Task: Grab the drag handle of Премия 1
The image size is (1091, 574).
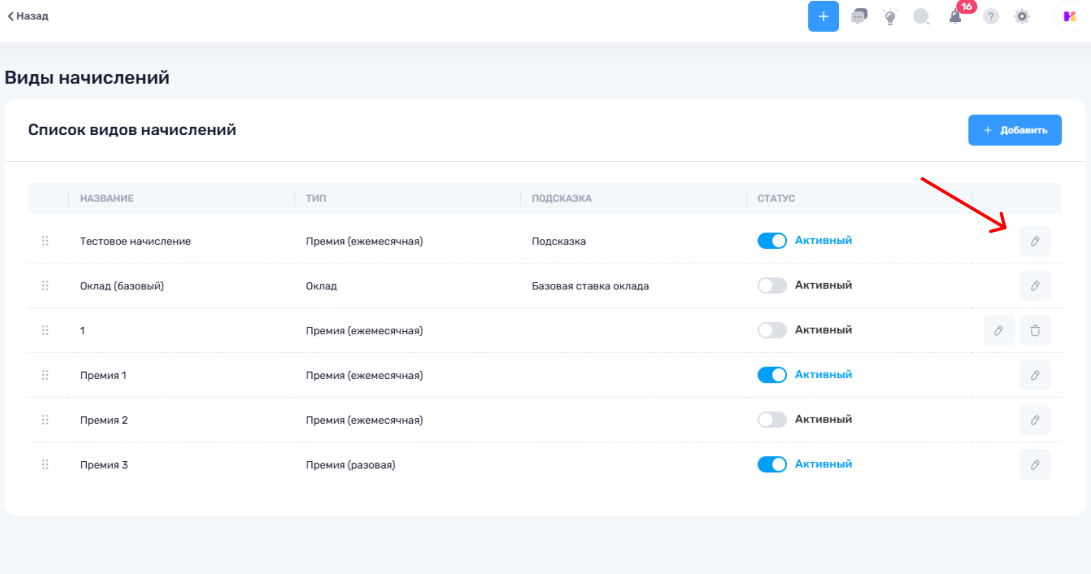Action: tap(45, 375)
